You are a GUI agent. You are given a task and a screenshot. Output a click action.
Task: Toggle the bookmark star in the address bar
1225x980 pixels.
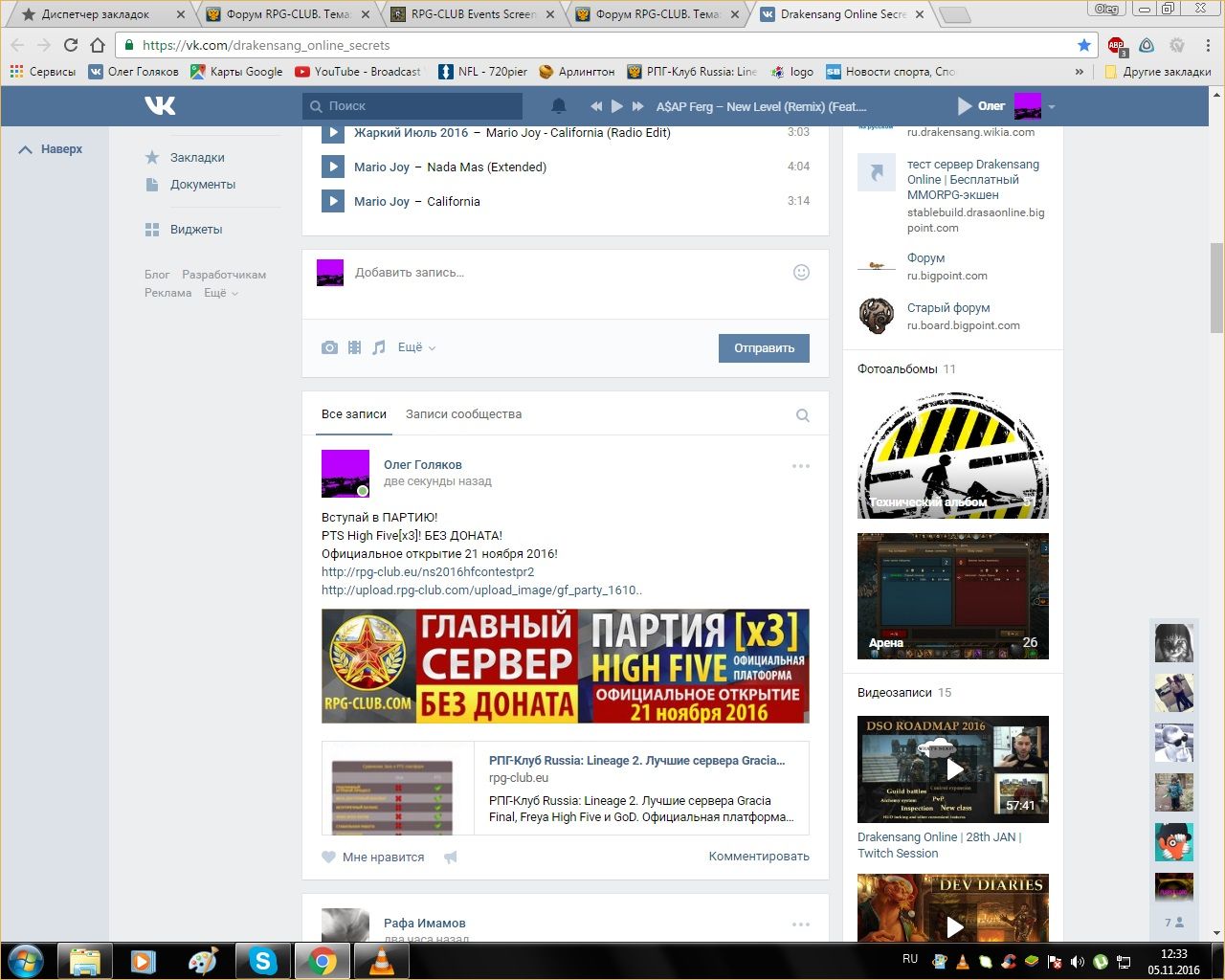pos(1083,45)
